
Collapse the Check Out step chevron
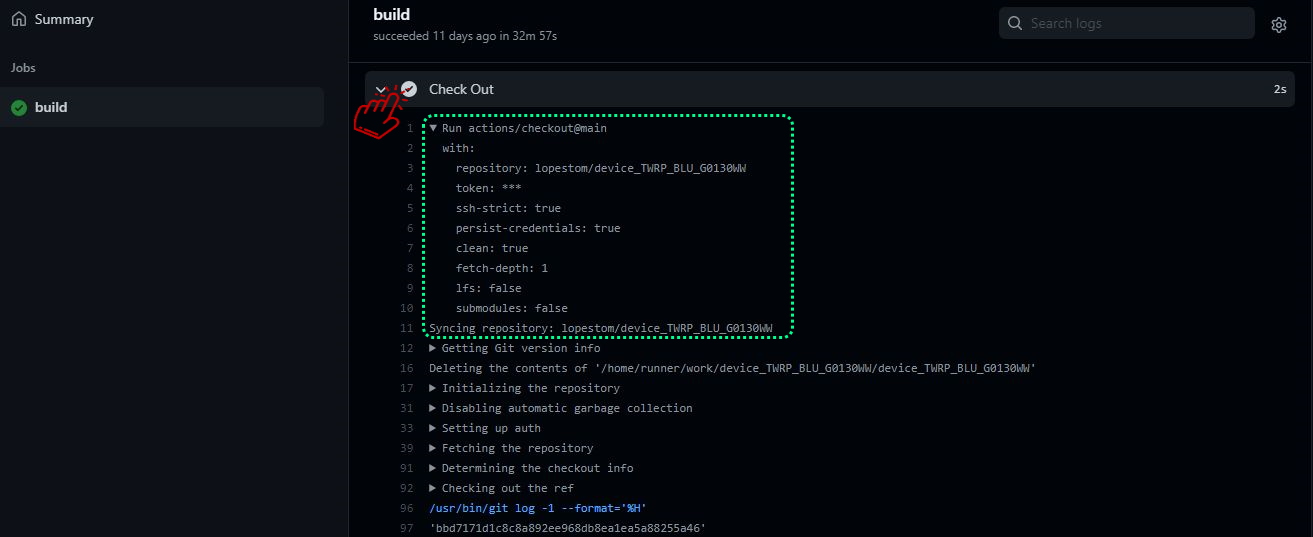click(381, 89)
